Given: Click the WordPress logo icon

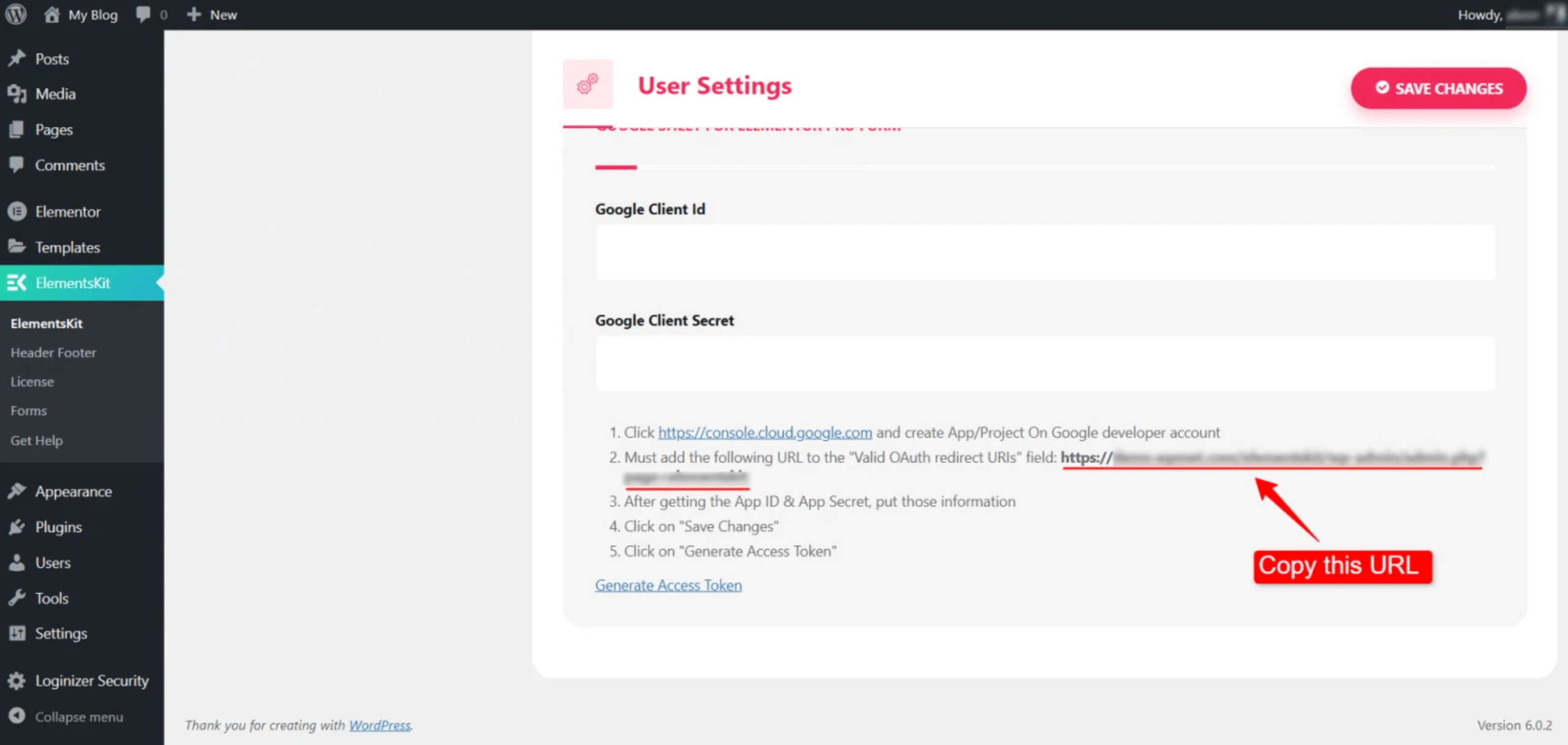Looking at the screenshot, I should click(x=16, y=14).
